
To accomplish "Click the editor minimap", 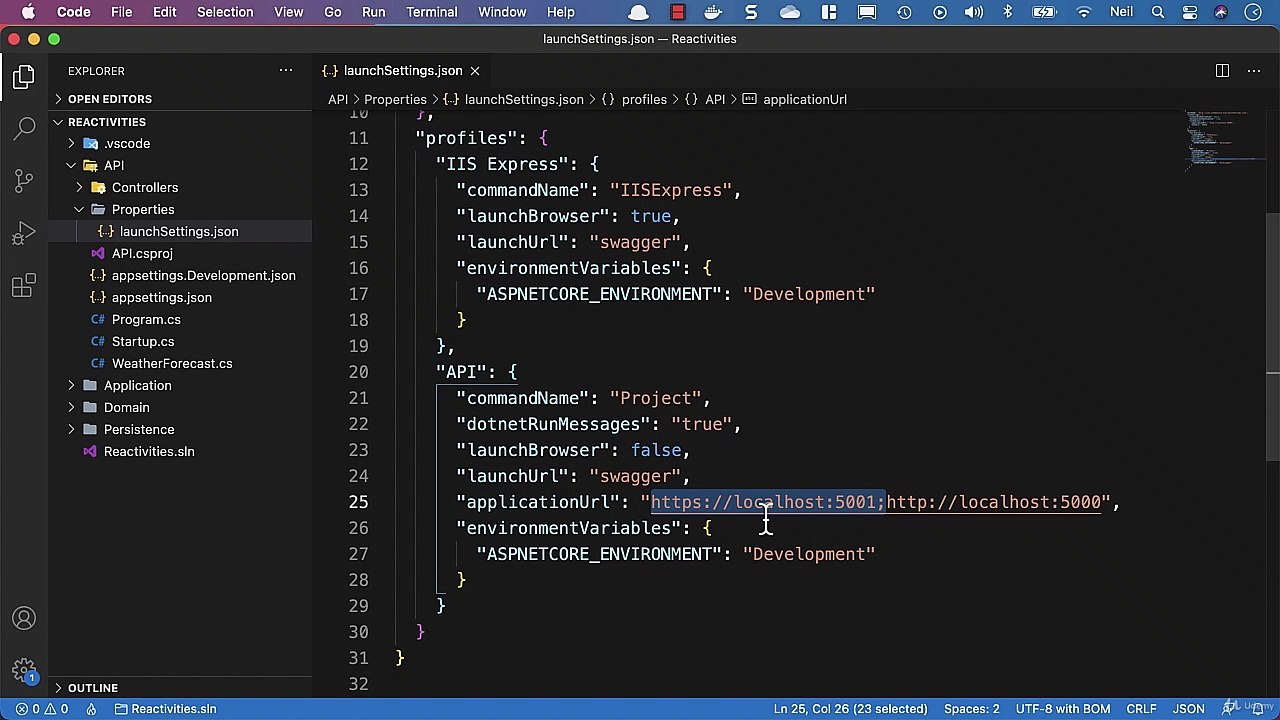I will coord(1225,140).
